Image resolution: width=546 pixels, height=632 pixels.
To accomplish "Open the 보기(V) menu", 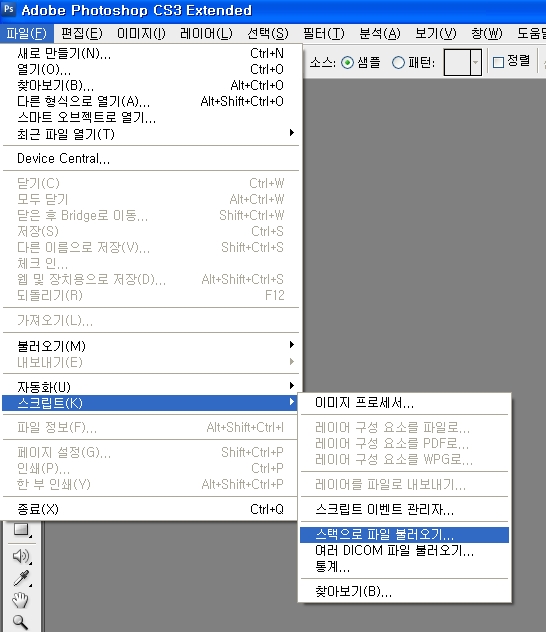I will tap(436, 33).
